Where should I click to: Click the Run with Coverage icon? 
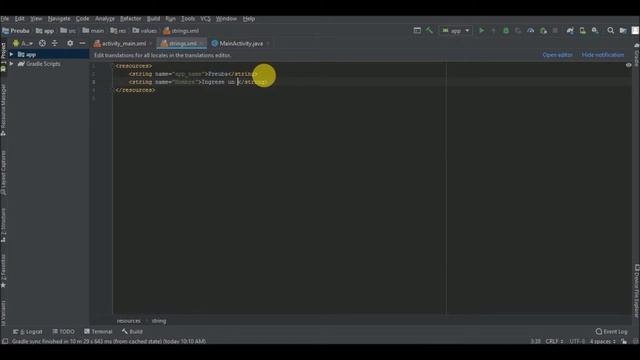(x=518, y=30)
